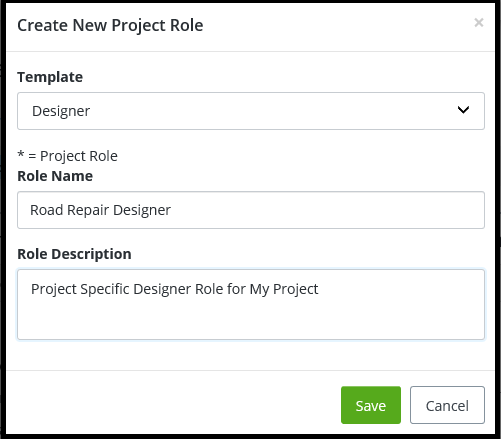Select the Role Description label

[x=74, y=254]
